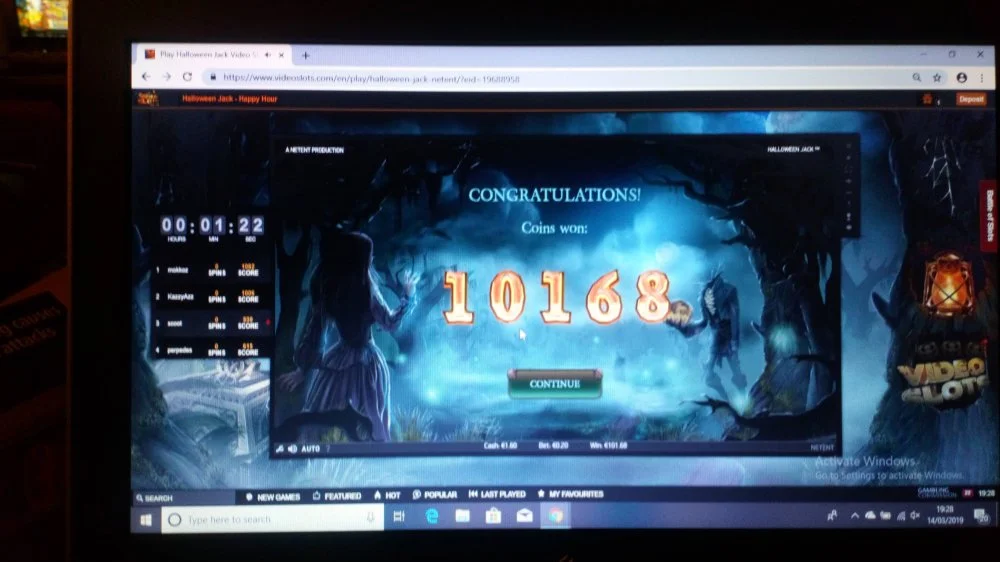Open Microsoft Store from the taskbar
Viewport: 1000px width, 562px height.
pyautogui.click(x=494, y=515)
